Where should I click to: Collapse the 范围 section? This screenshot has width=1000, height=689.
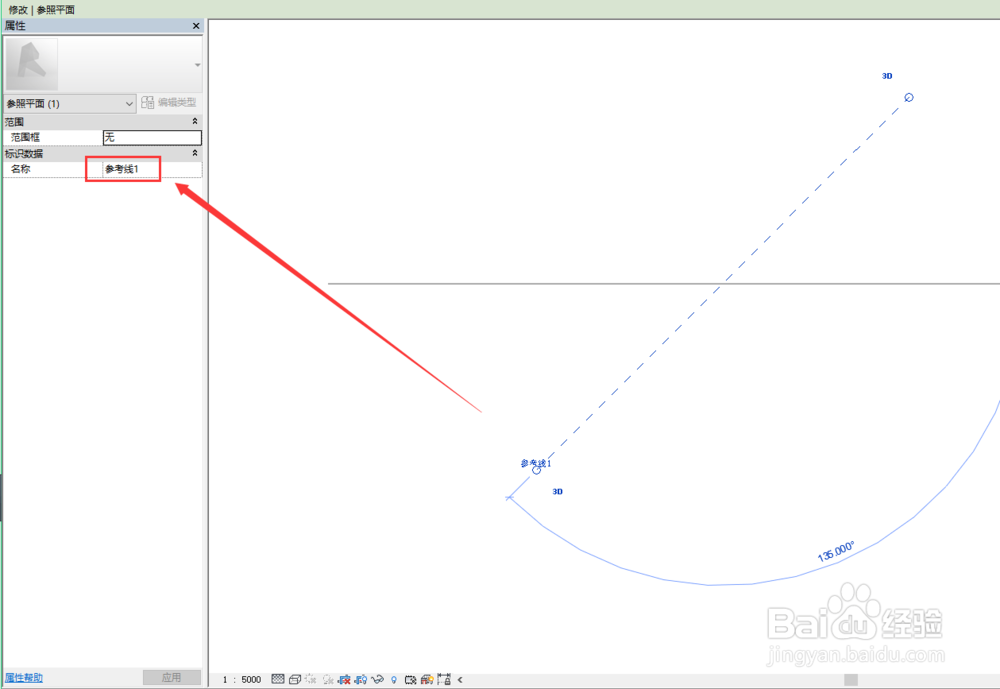click(x=195, y=121)
